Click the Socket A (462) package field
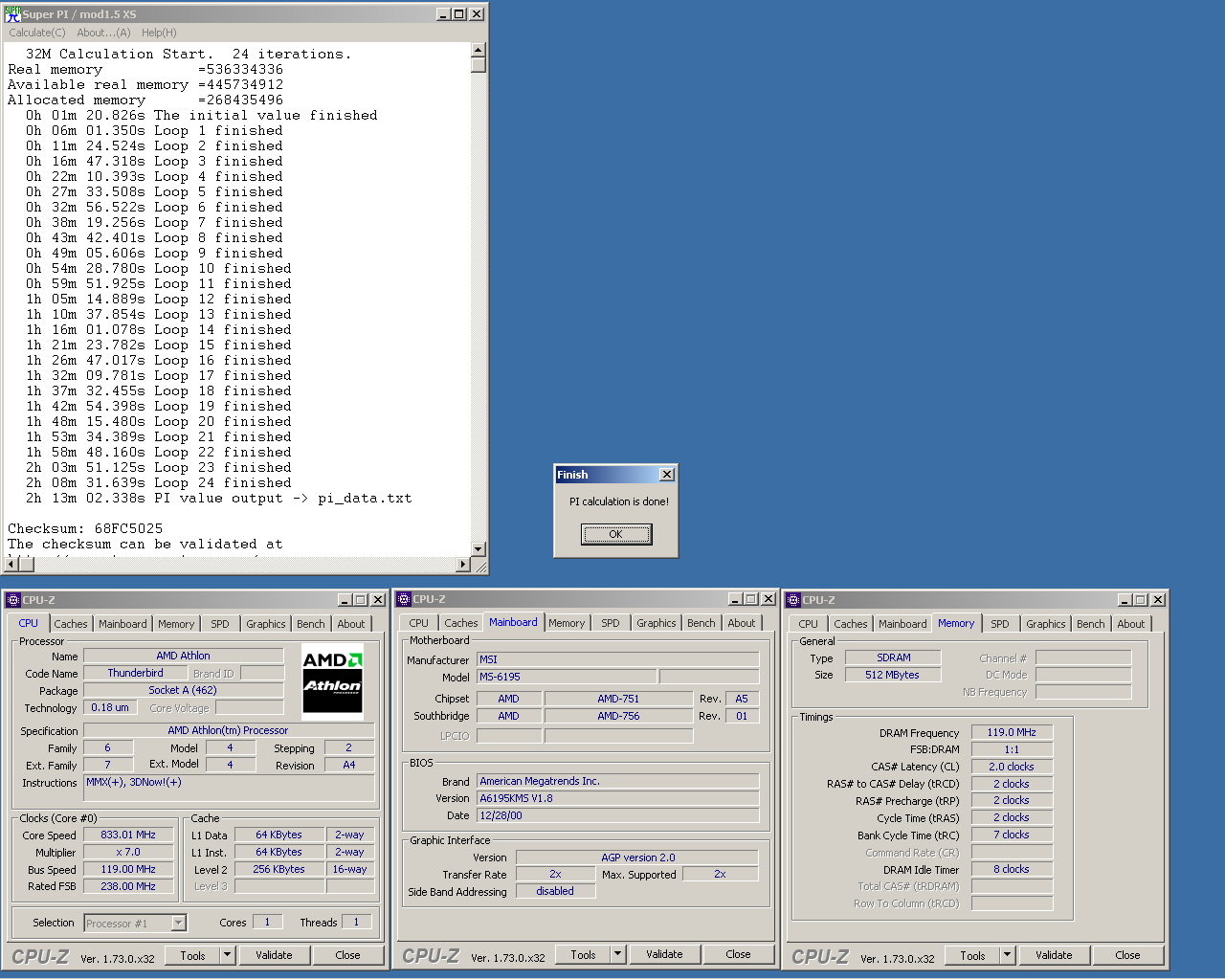The height and width of the screenshot is (980, 1225). (x=184, y=690)
